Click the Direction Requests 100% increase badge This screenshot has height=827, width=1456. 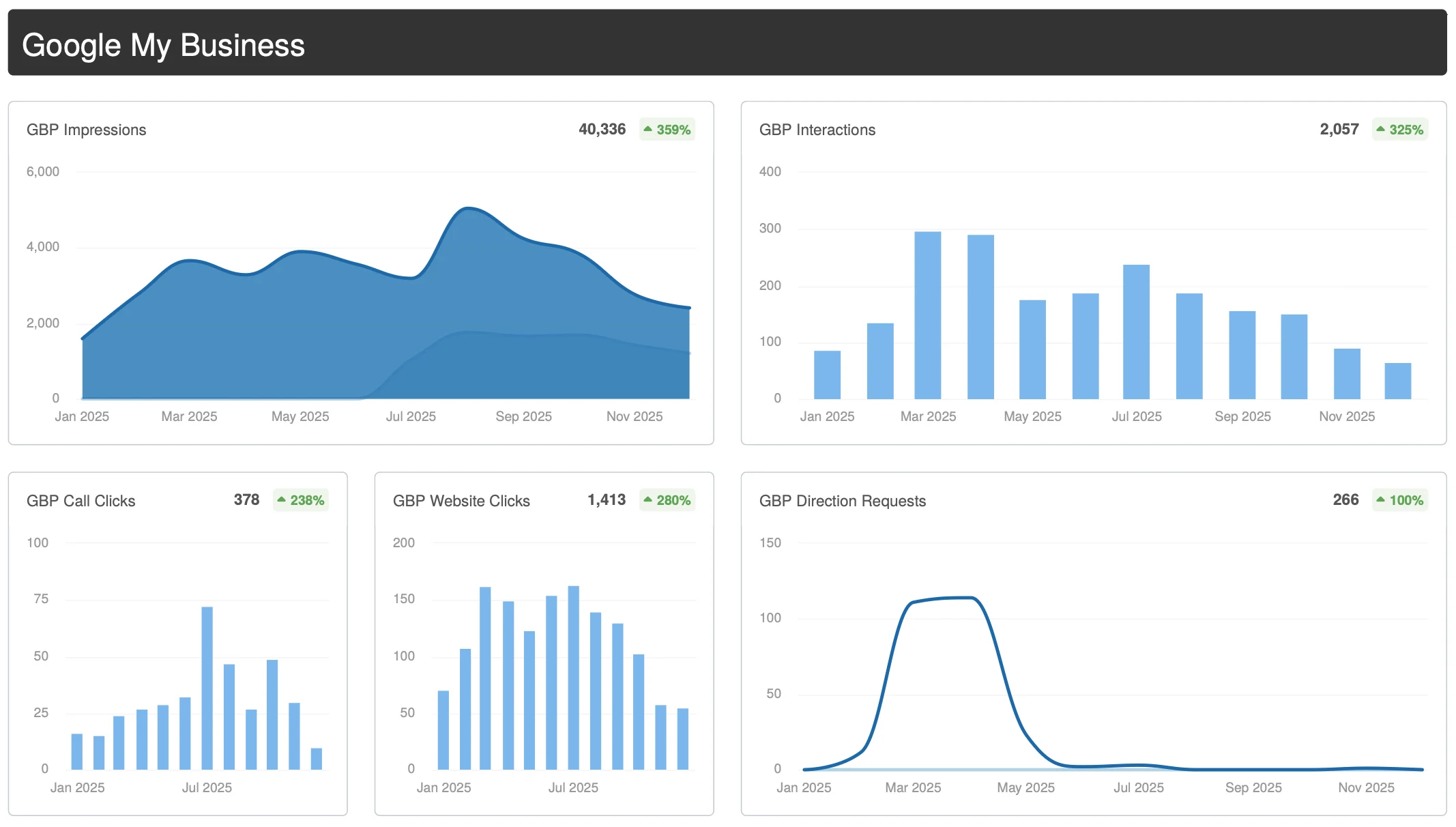1399,500
